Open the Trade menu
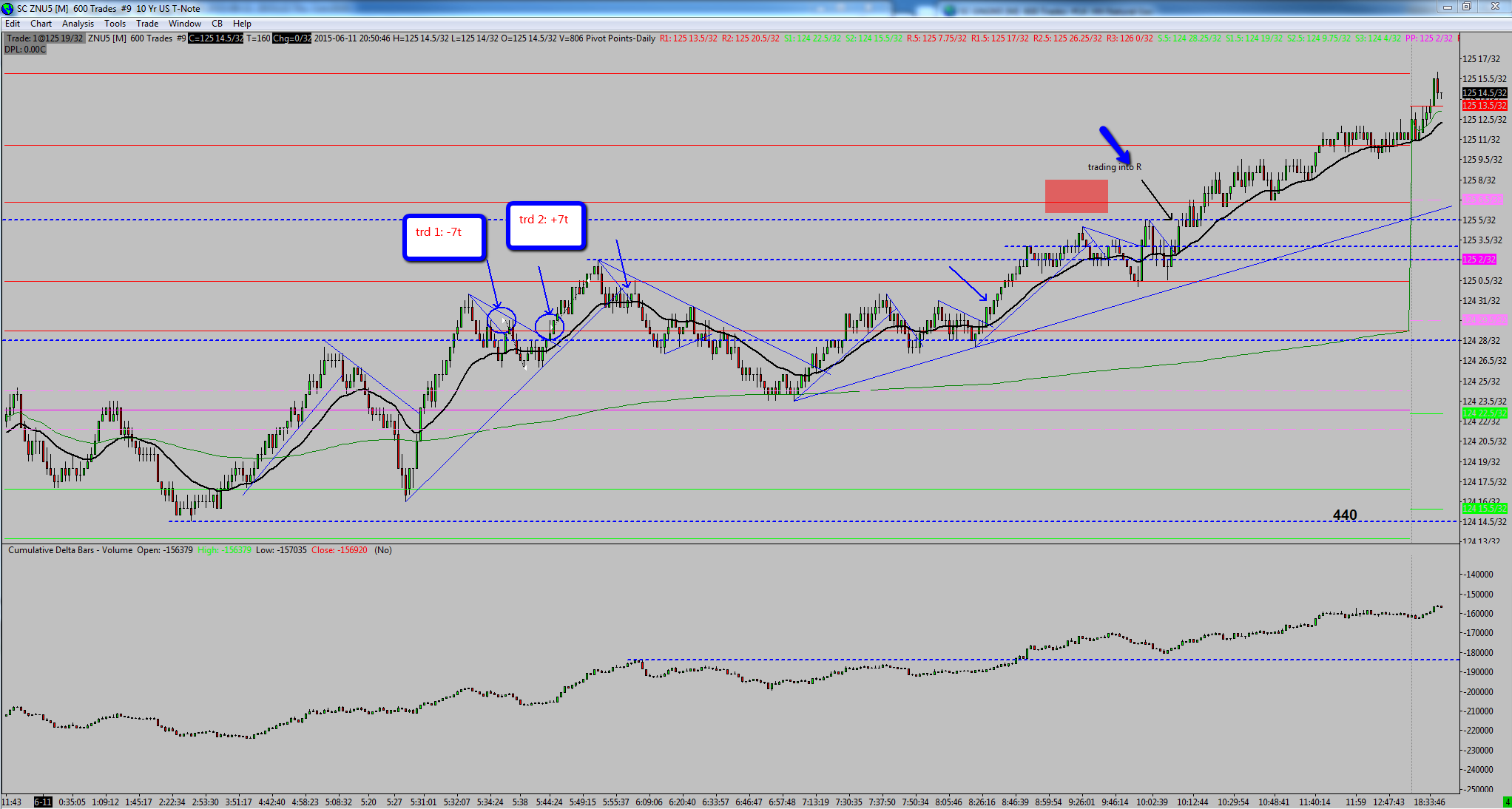This screenshot has height=809, width=1512. (147, 24)
